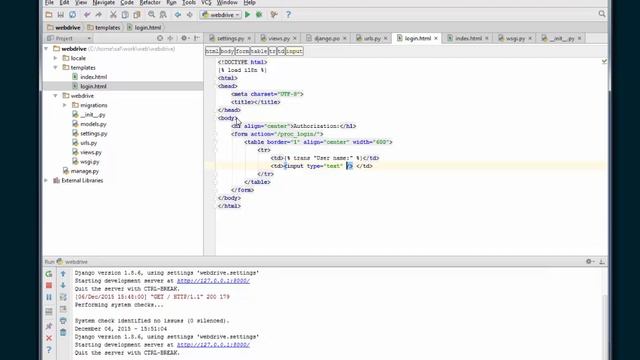Click the Replace toolbar icon

coord(163,15)
